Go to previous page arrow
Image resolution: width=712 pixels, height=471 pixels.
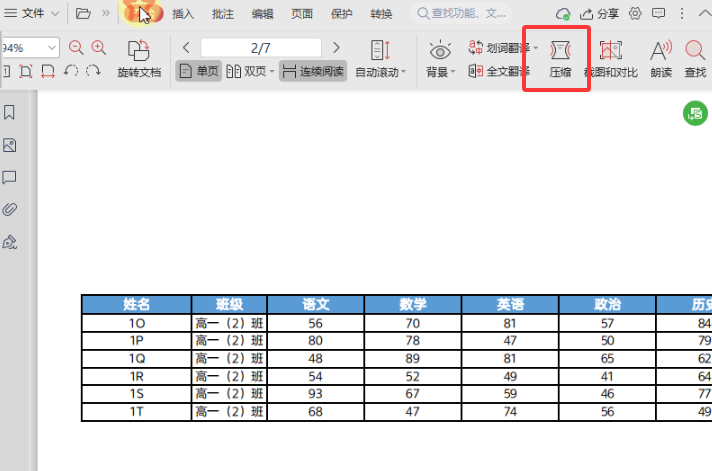pyautogui.click(x=186, y=48)
